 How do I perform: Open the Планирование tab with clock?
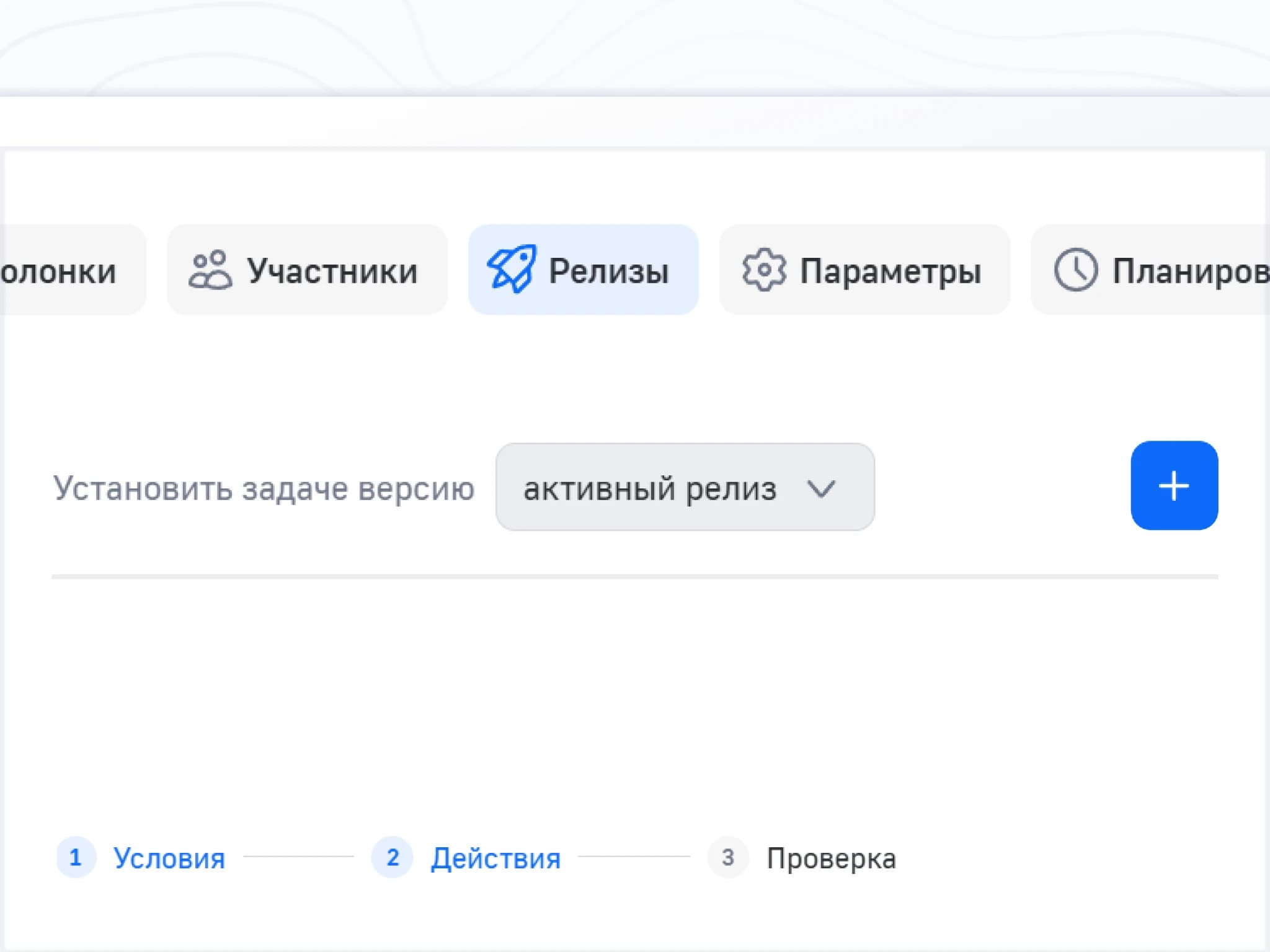click(1151, 270)
